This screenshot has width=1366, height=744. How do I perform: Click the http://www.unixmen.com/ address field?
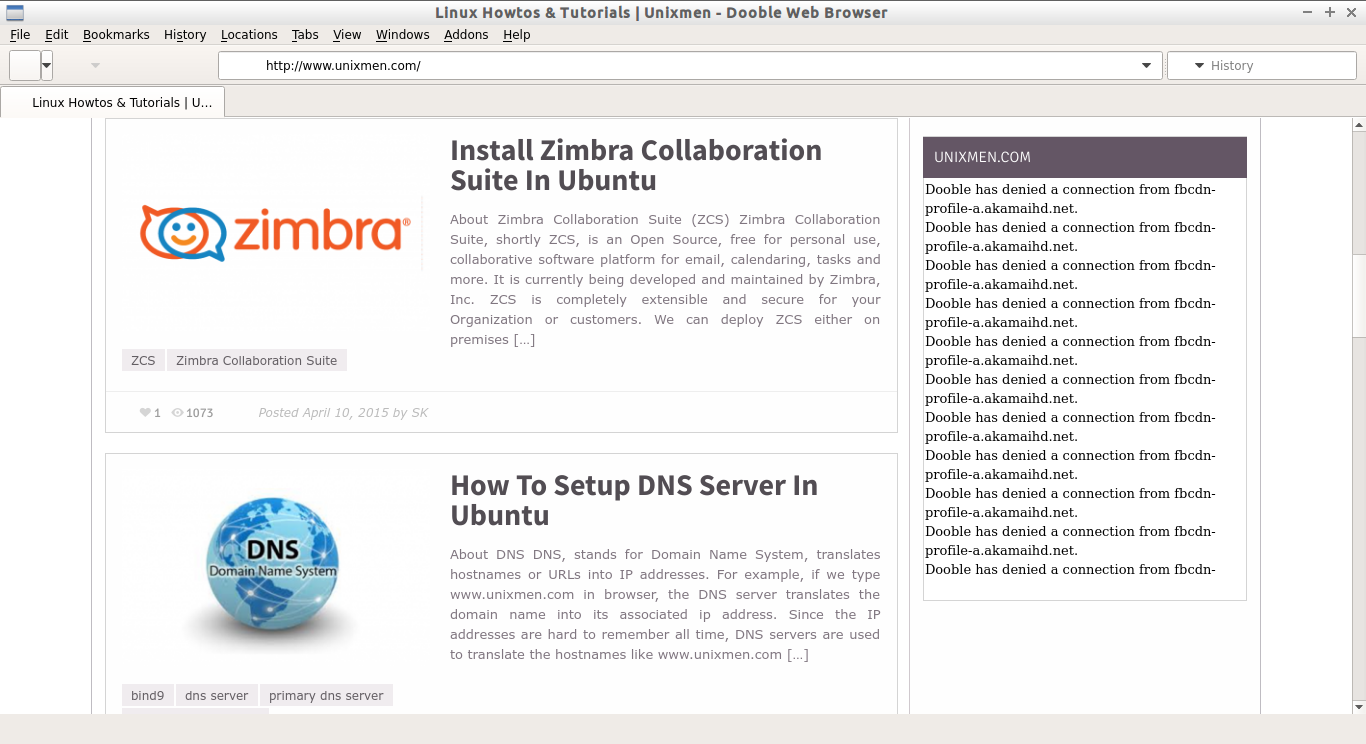690,65
